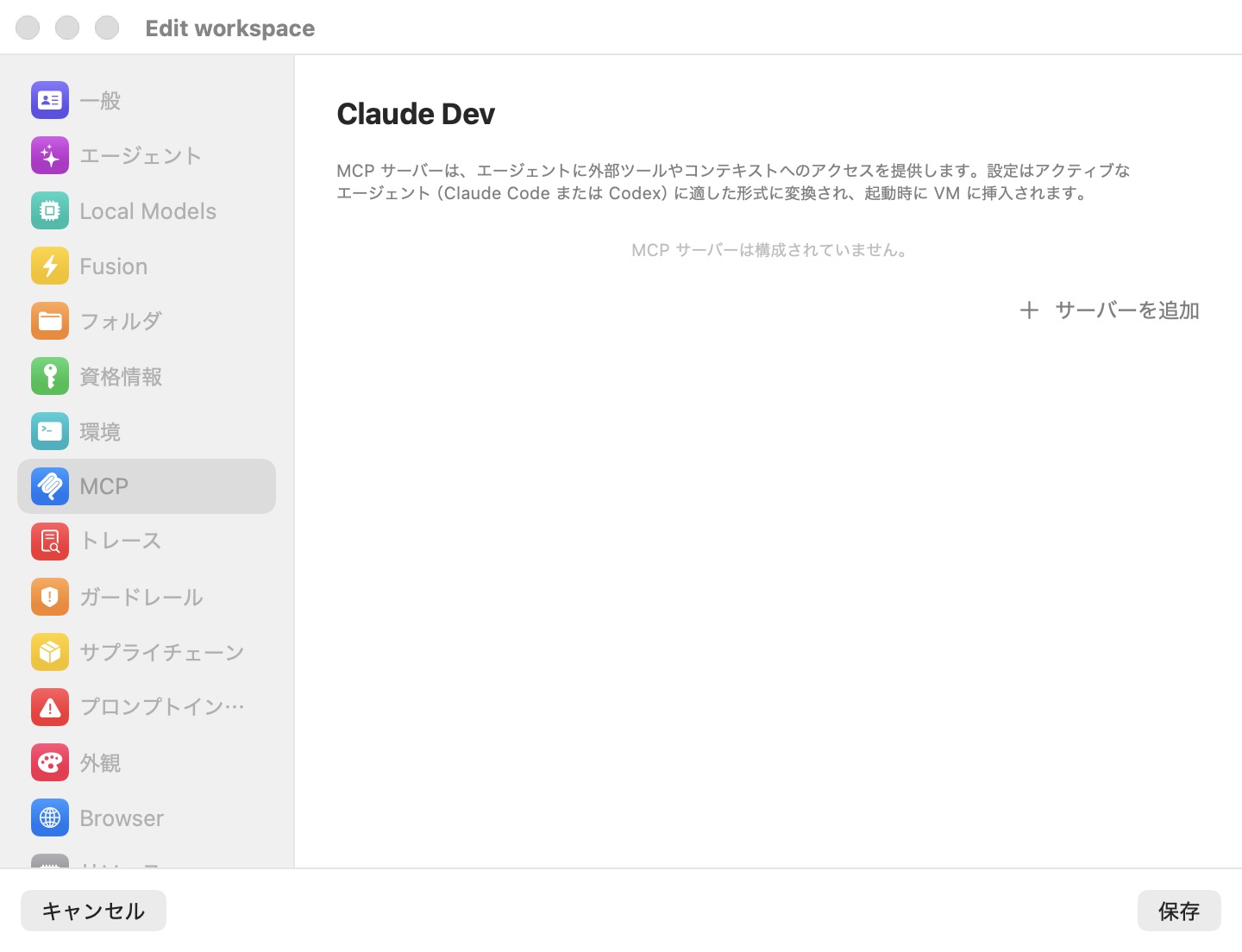Save changes with 保存 button
1242x952 pixels.
(x=1179, y=911)
